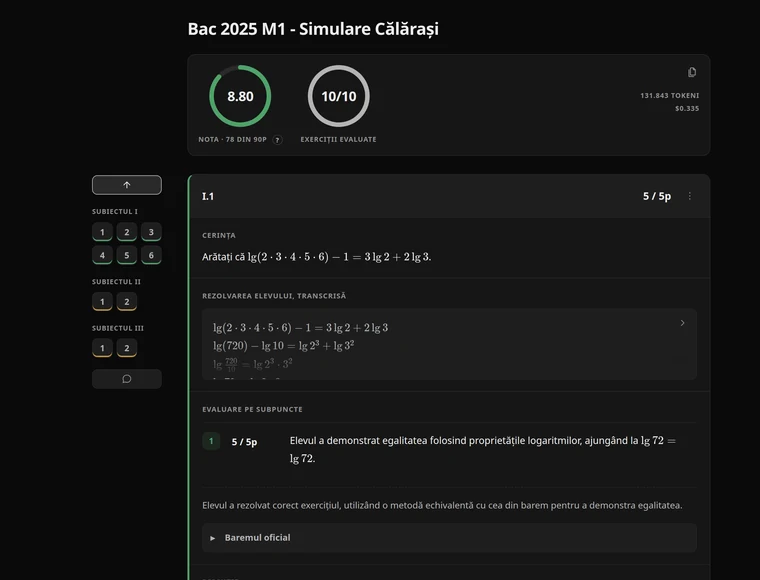Go to Subiectul I exercise 3
The image size is (760, 580).
(x=151, y=232)
